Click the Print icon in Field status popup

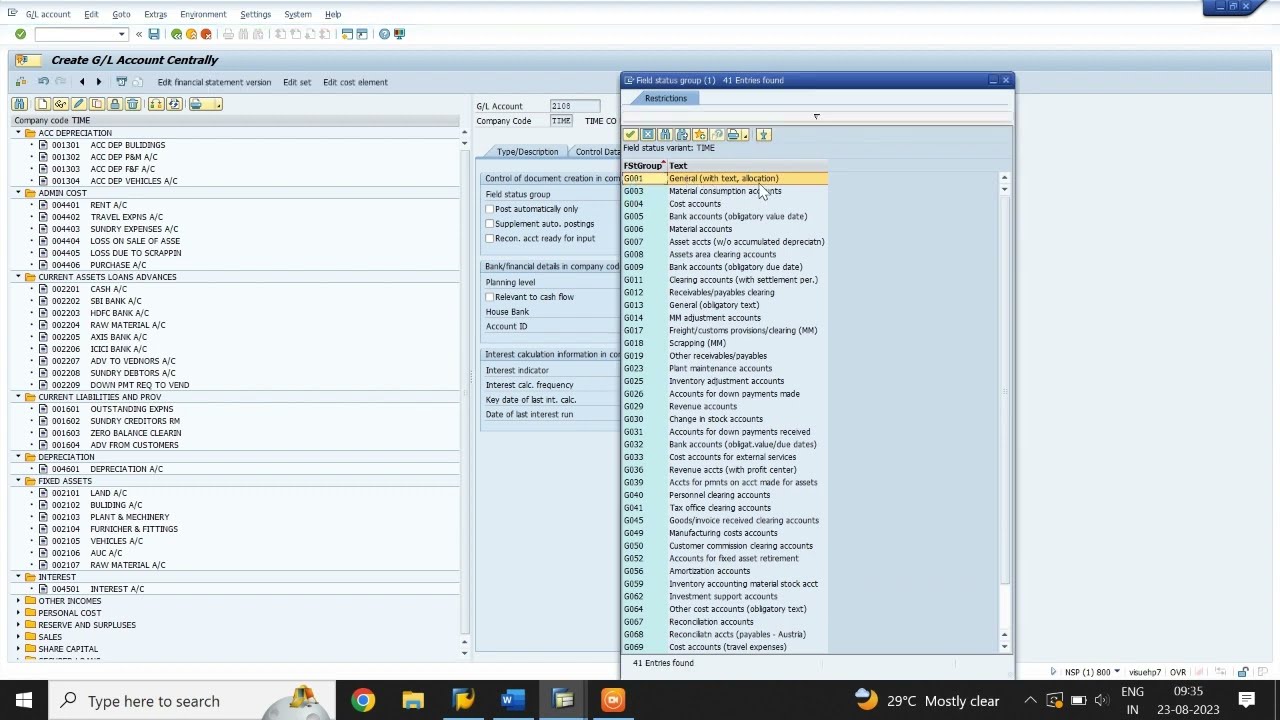[734, 134]
